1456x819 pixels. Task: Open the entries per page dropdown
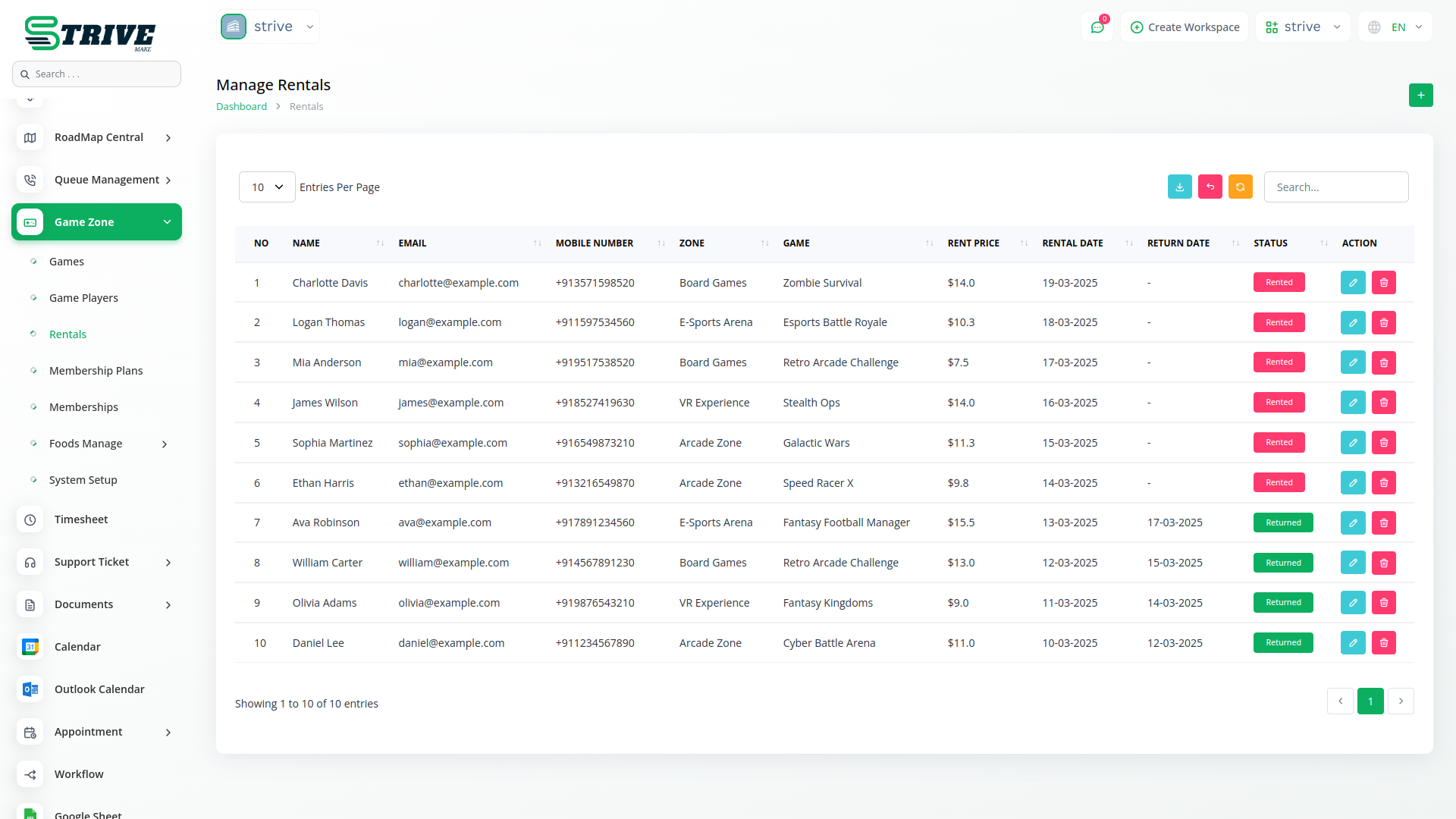267,187
